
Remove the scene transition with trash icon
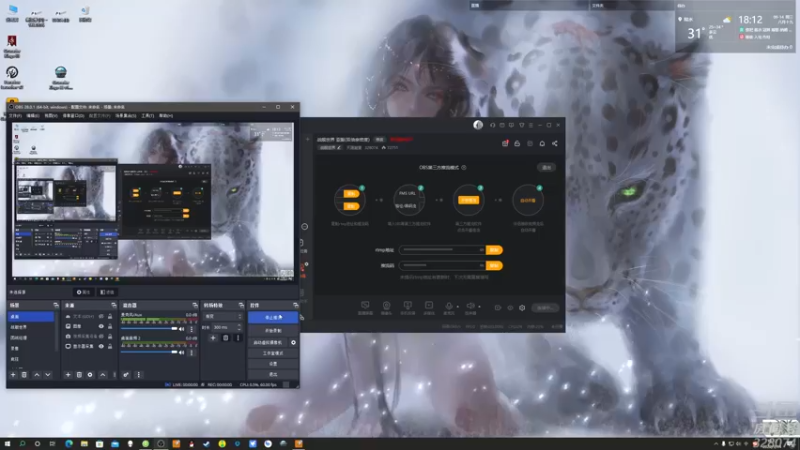coord(226,338)
